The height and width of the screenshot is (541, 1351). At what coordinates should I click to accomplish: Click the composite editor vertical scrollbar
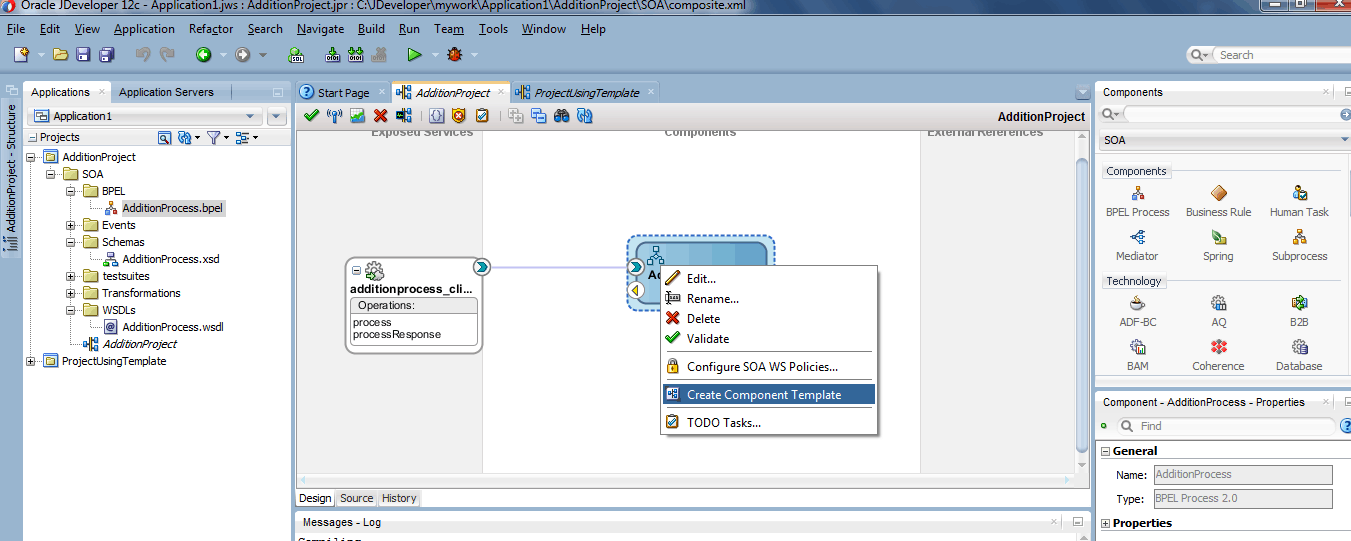[1083, 305]
